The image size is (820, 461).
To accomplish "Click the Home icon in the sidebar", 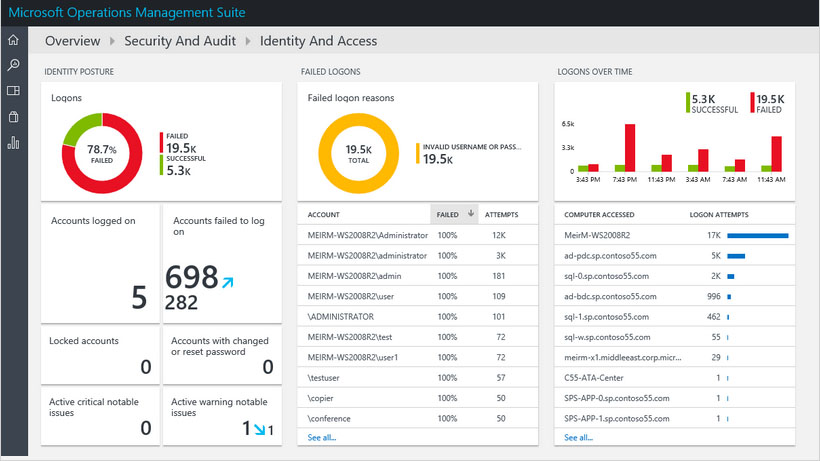I will click(x=13, y=40).
